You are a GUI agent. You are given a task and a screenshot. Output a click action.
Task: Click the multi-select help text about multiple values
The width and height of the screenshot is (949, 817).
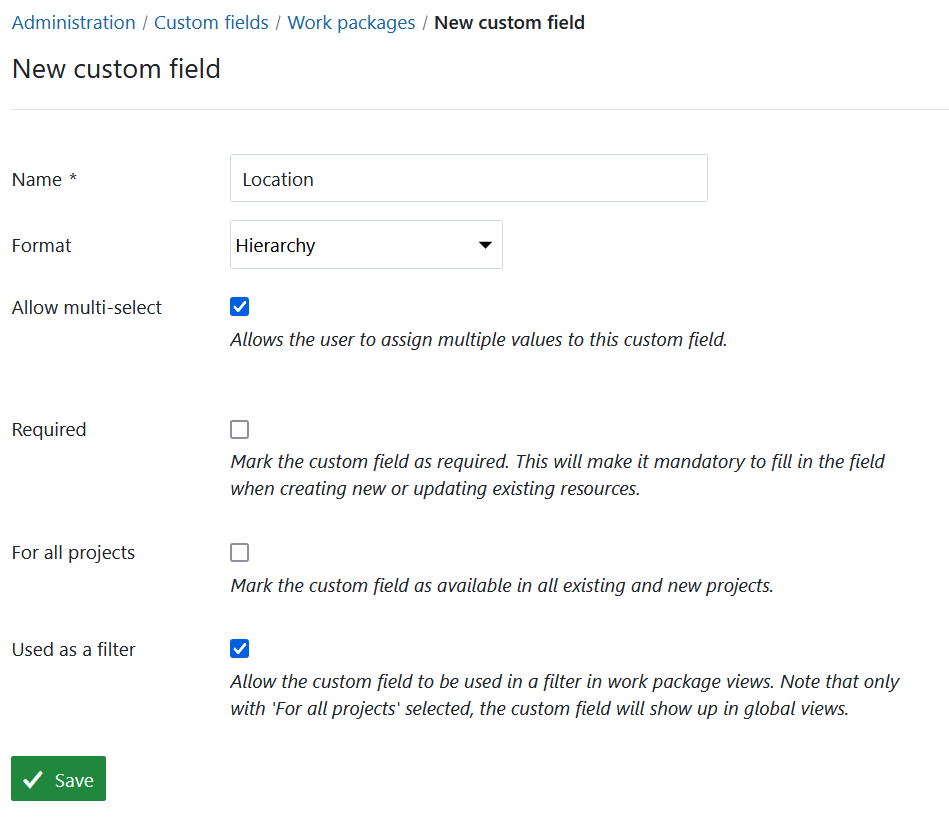[x=479, y=340]
